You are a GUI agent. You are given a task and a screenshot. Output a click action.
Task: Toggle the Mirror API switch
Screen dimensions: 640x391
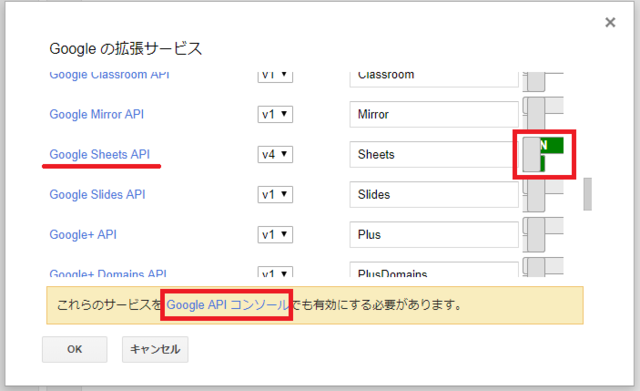coord(543,113)
